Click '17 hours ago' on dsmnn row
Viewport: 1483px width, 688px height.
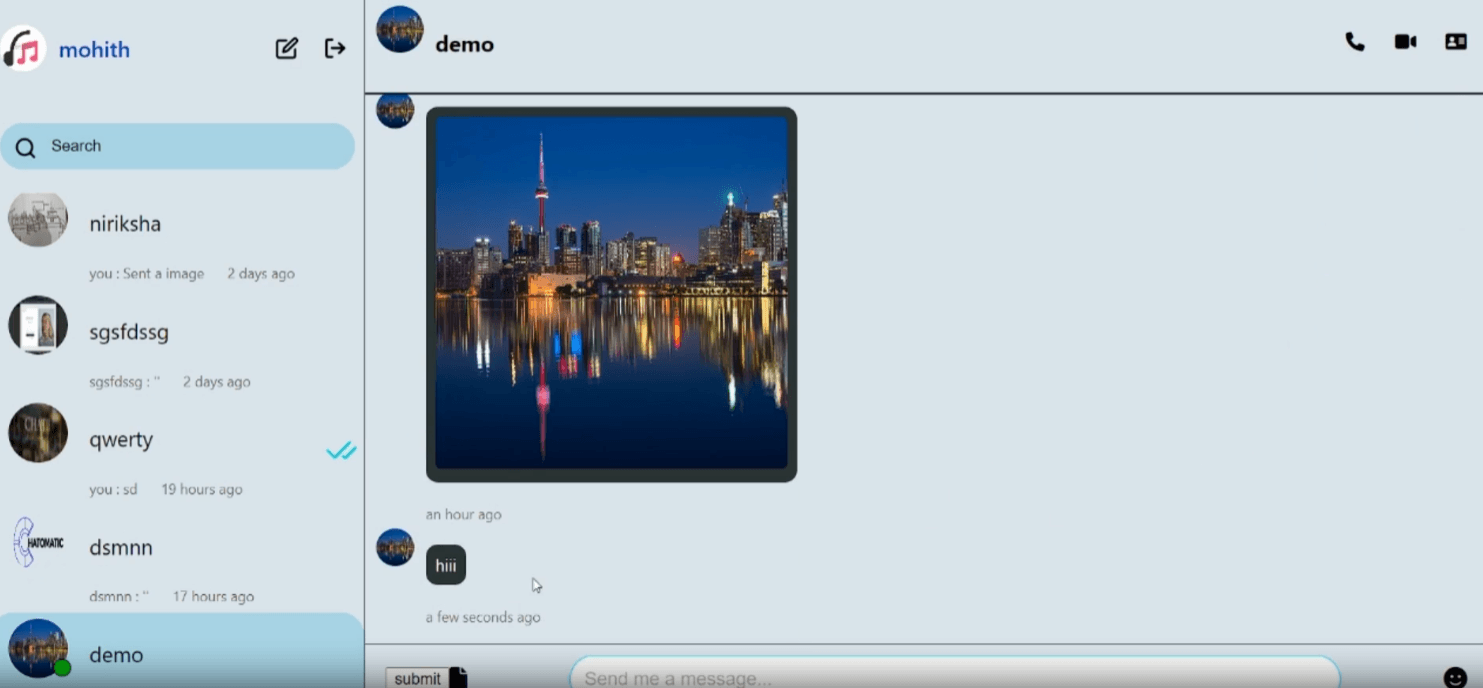pos(213,596)
